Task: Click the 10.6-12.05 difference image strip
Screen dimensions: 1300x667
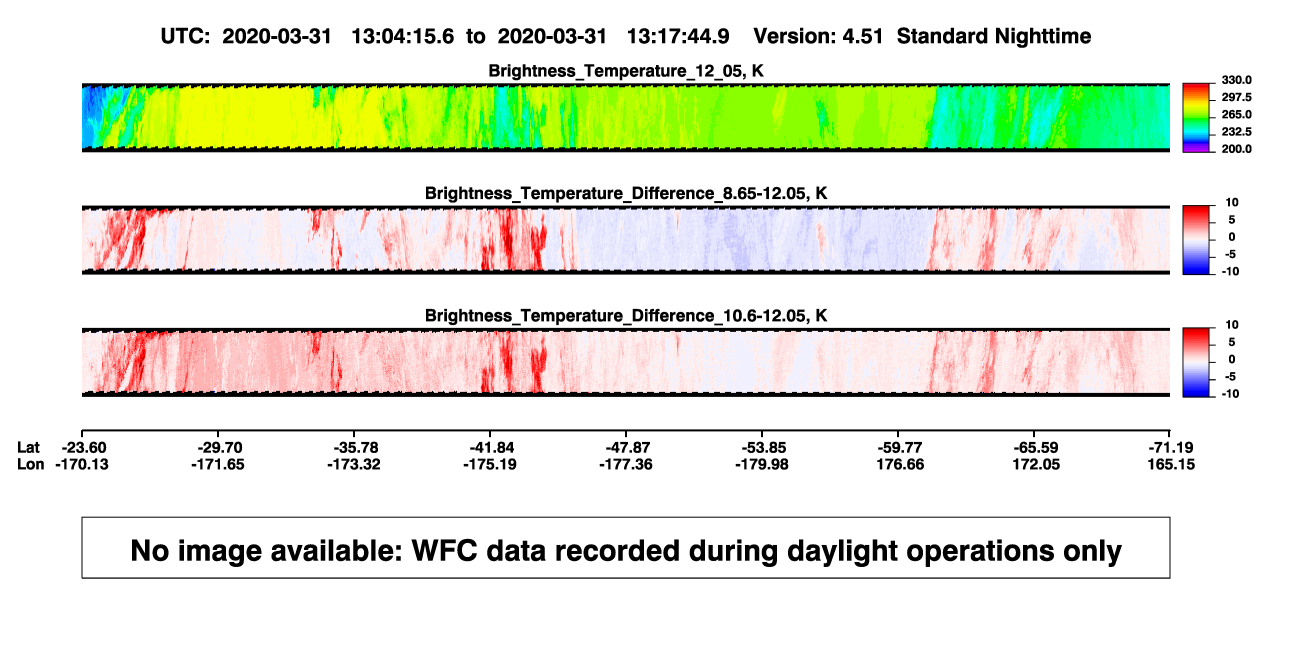Action: 626,363
